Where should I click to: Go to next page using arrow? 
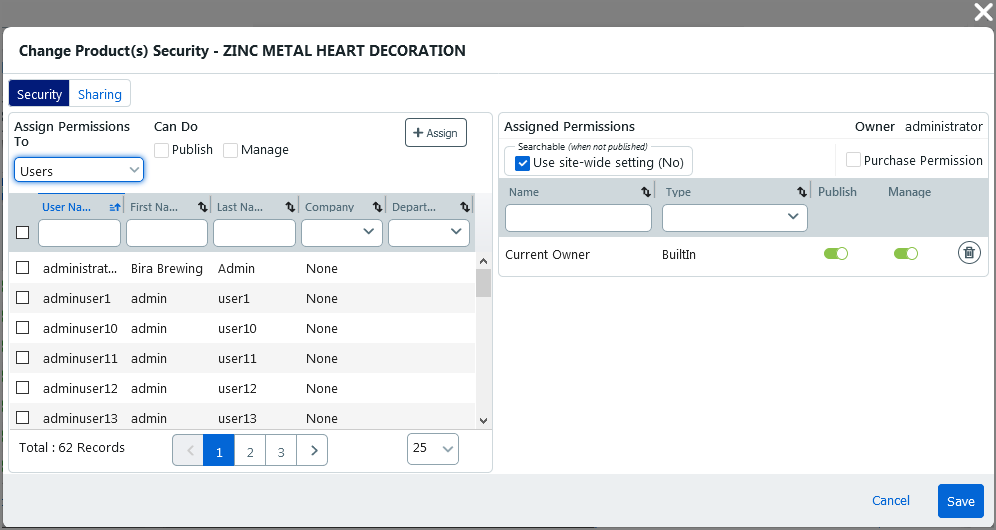pyautogui.click(x=313, y=450)
